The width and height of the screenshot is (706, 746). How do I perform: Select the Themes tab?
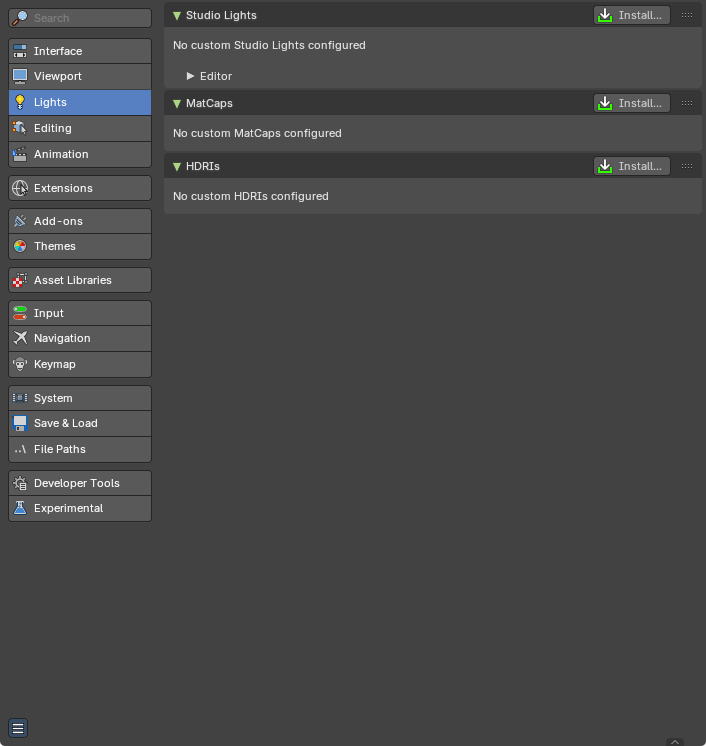click(80, 246)
